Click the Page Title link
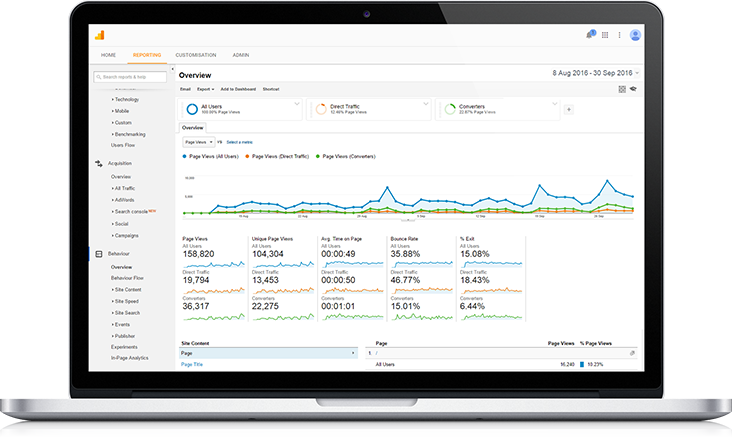The height and width of the screenshot is (437, 732). 192,365
